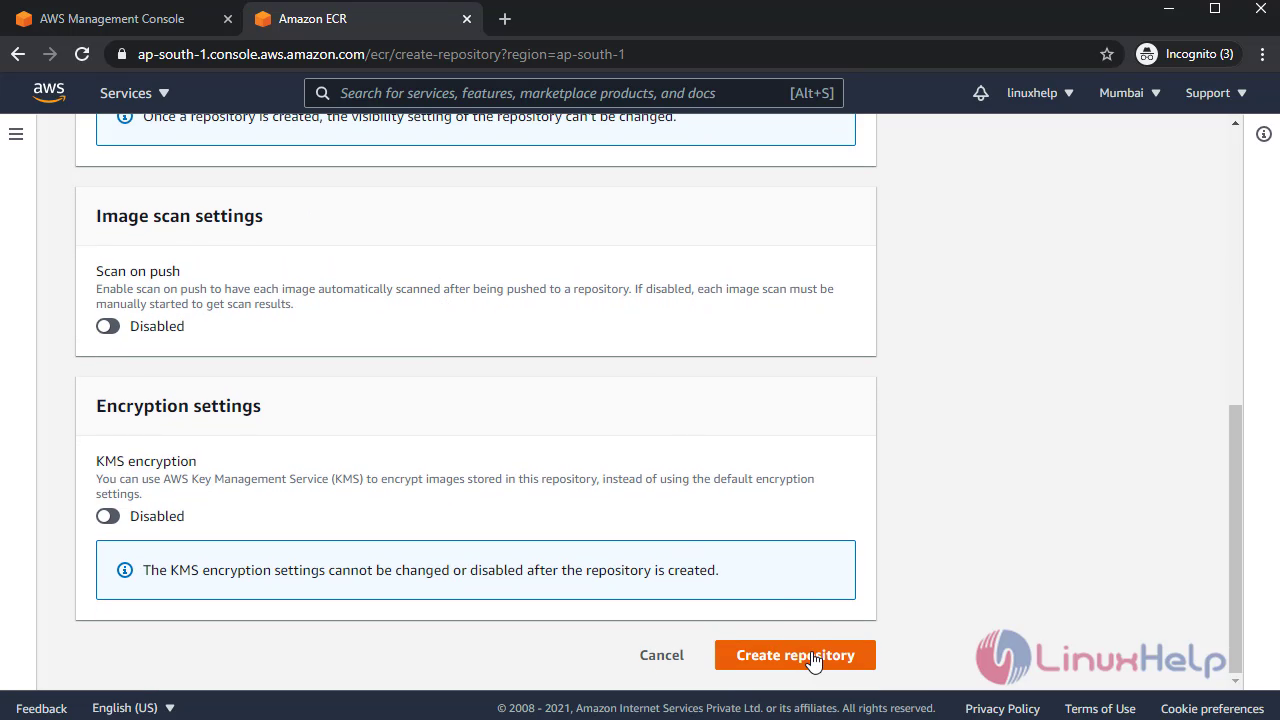Click the search magnifier icon
Image resolution: width=1280 pixels, height=720 pixels.
point(322,93)
